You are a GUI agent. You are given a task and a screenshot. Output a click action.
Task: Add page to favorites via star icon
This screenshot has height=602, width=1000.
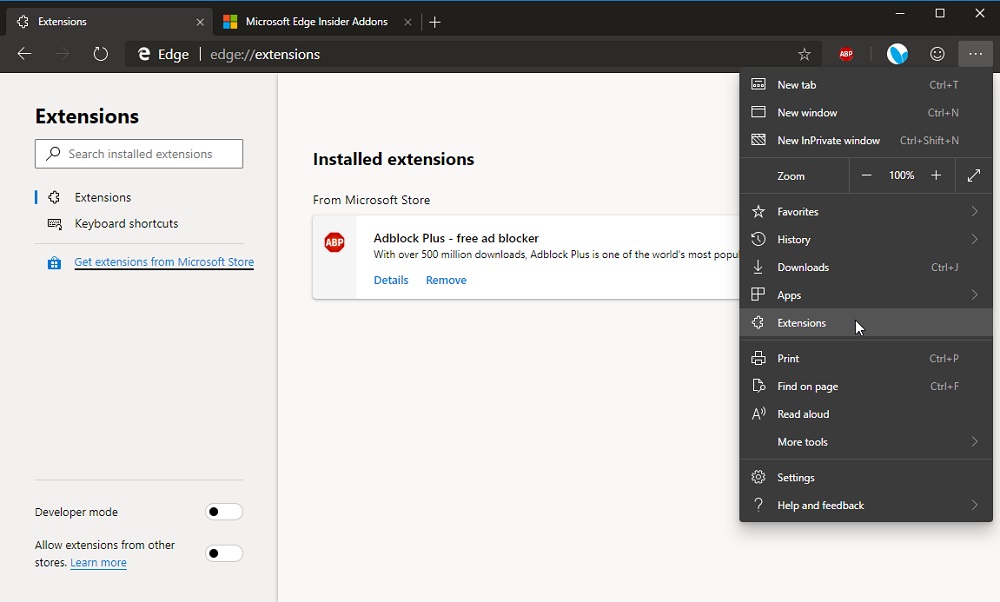point(804,54)
